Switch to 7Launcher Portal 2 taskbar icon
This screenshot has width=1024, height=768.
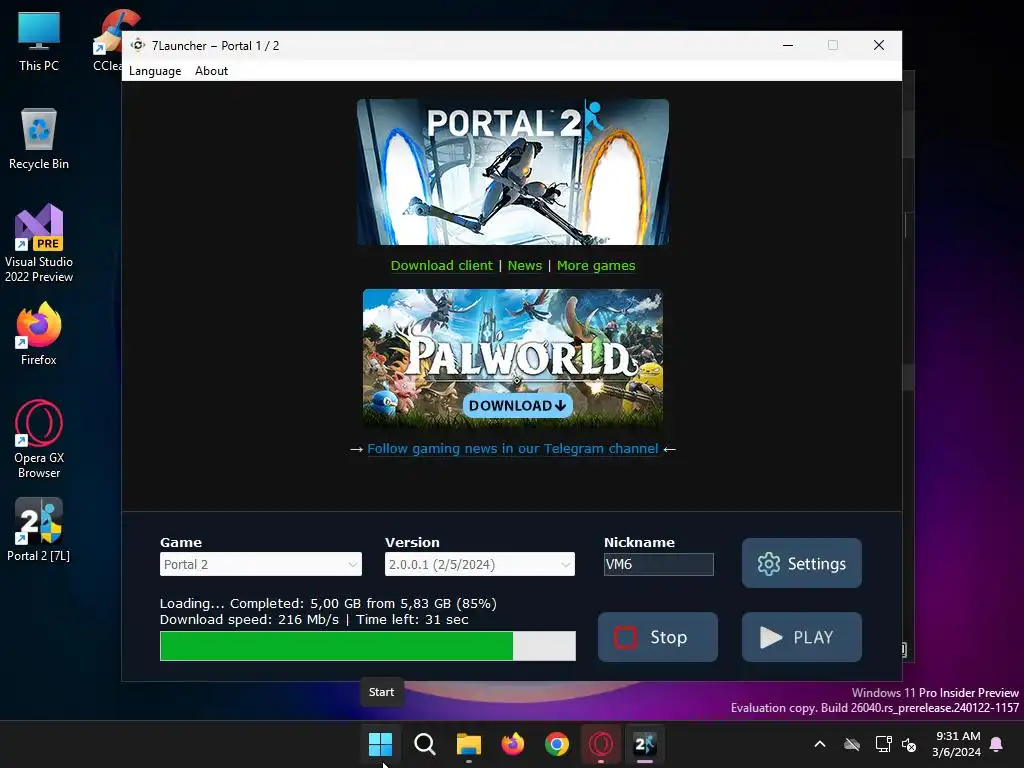tap(645, 744)
